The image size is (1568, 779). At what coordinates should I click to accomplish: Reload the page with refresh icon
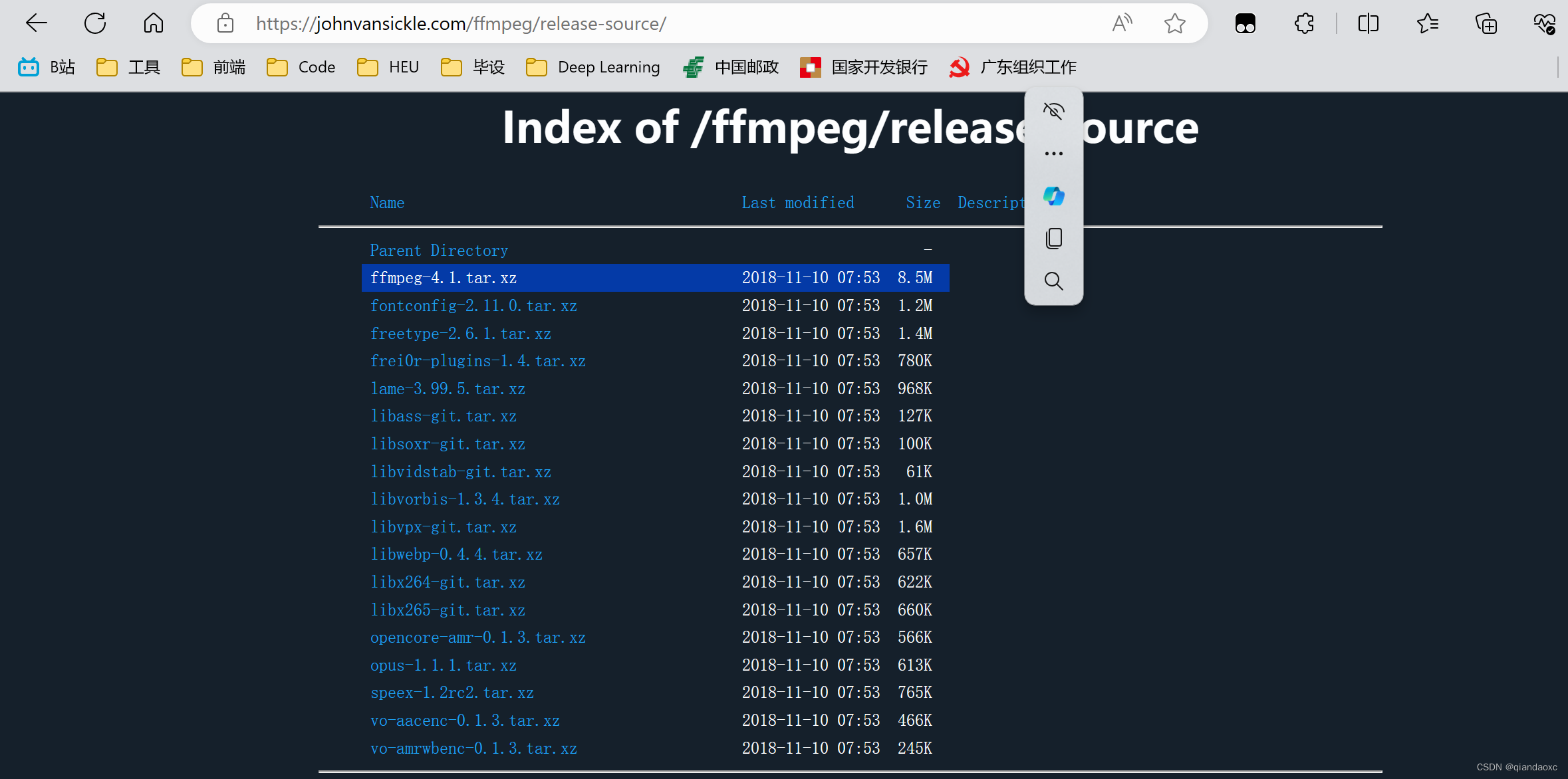click(x=95, y=24)
